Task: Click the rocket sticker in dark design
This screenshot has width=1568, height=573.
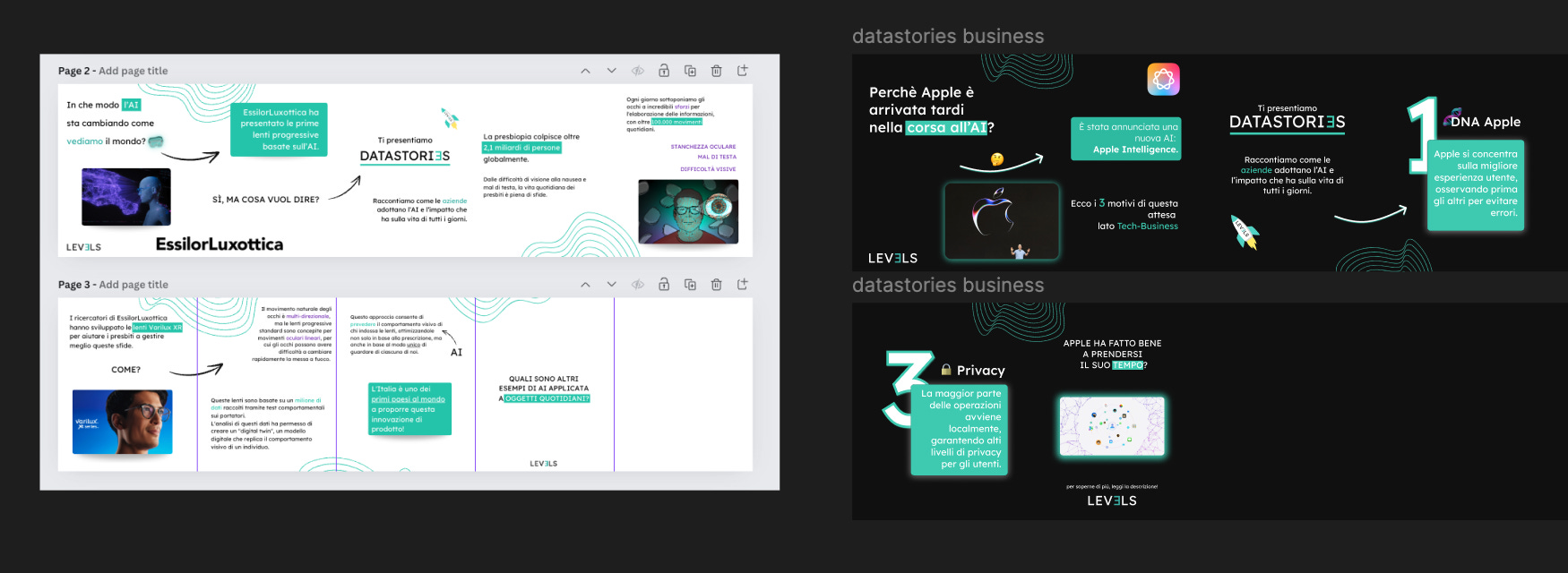Action: click(1245, 232)
